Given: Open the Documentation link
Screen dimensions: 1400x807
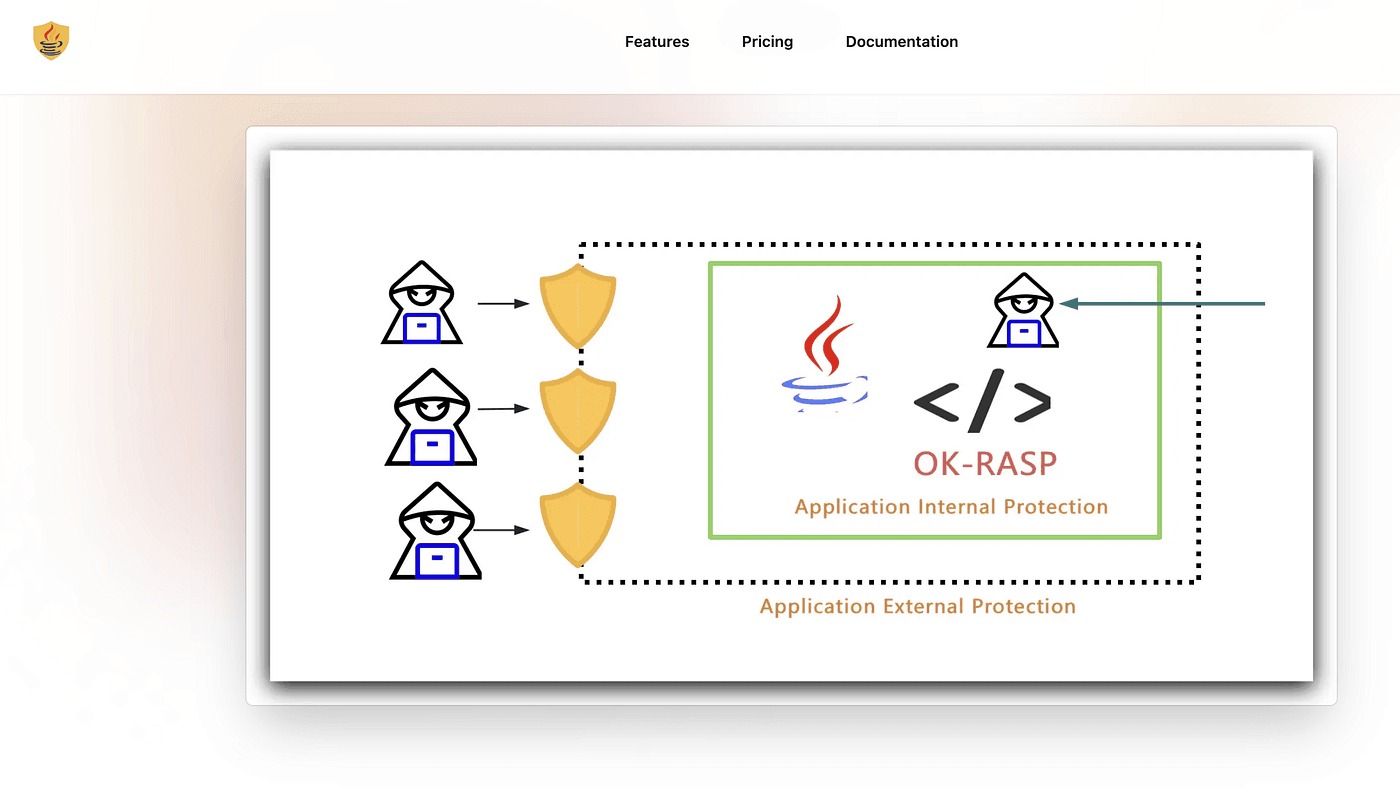Looking at the screenshot, I should click(x=901, y=42).
